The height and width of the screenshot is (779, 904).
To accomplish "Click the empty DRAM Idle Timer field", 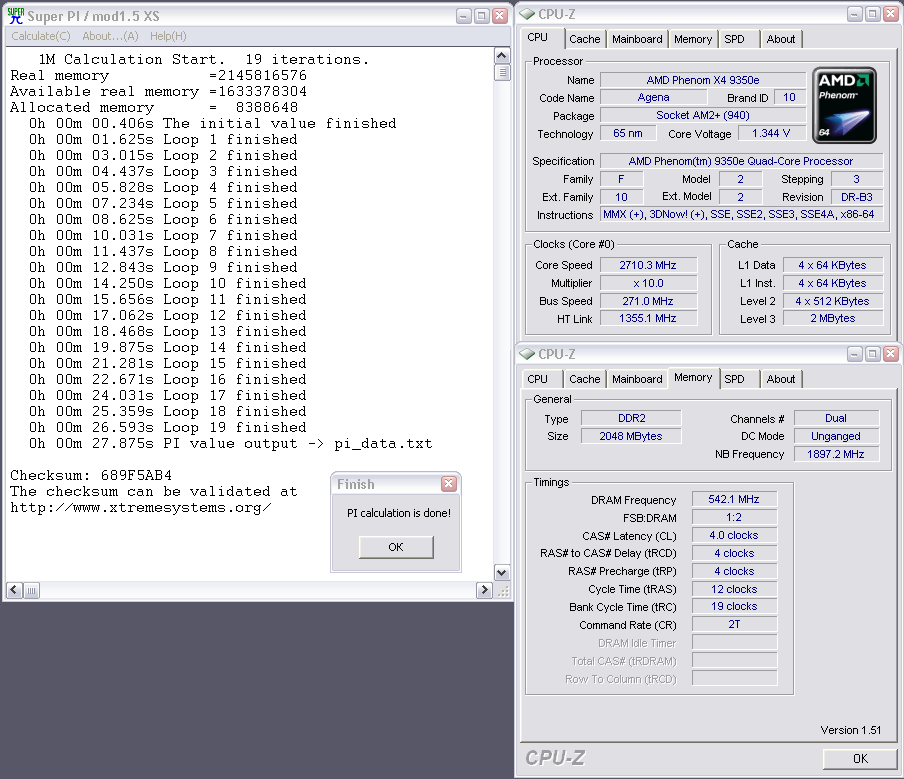I will pyautogui.click(x=734, y=643).
